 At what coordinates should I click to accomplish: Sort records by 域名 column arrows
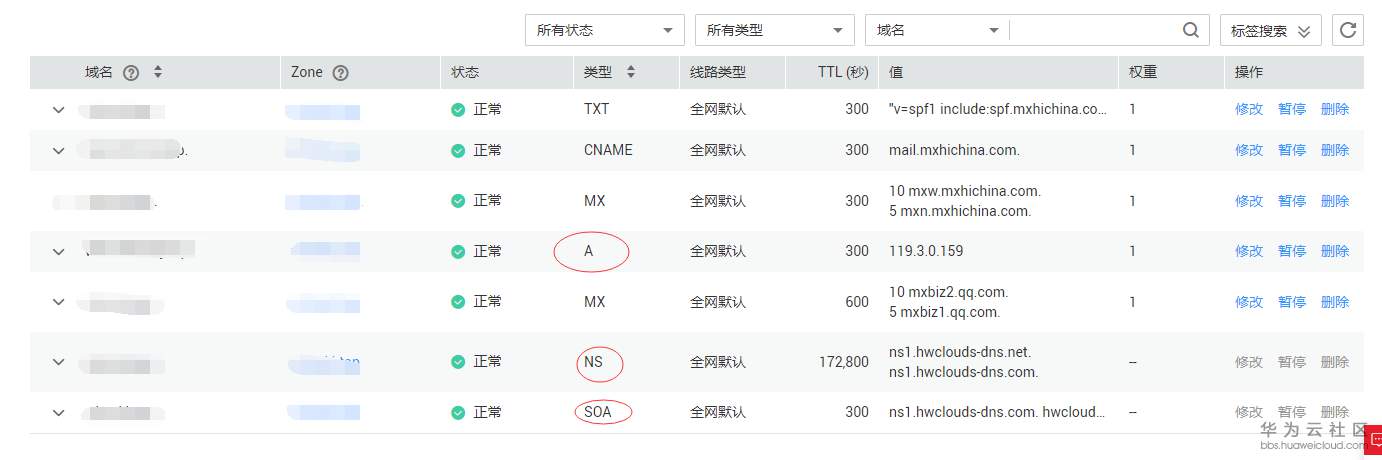(157, 73)
